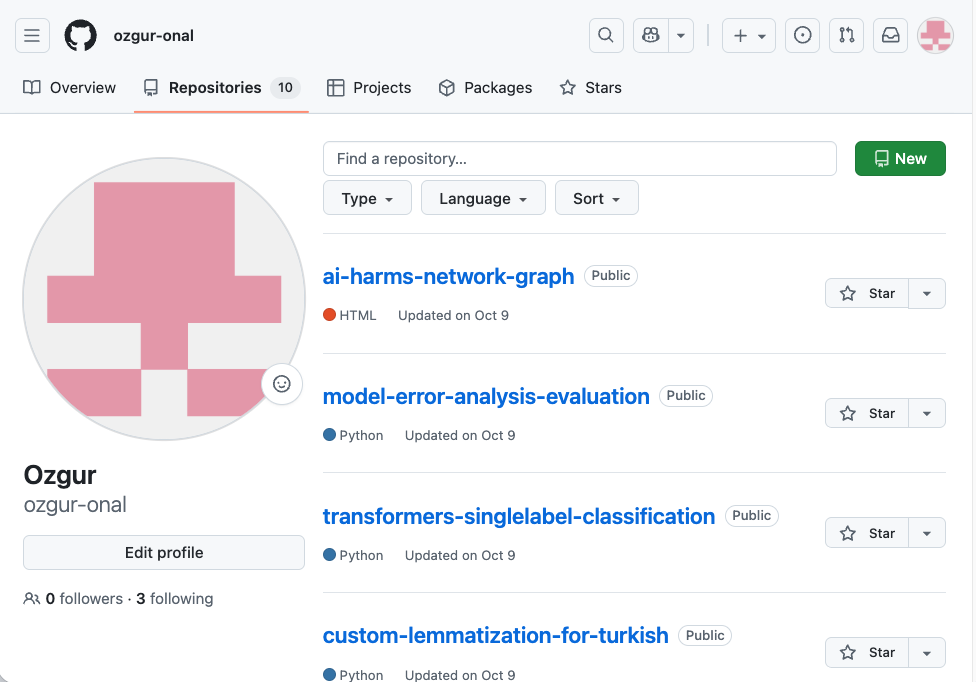Click the set status smiley icon
This screenshot has height=682, width=976.
[282, 383]
